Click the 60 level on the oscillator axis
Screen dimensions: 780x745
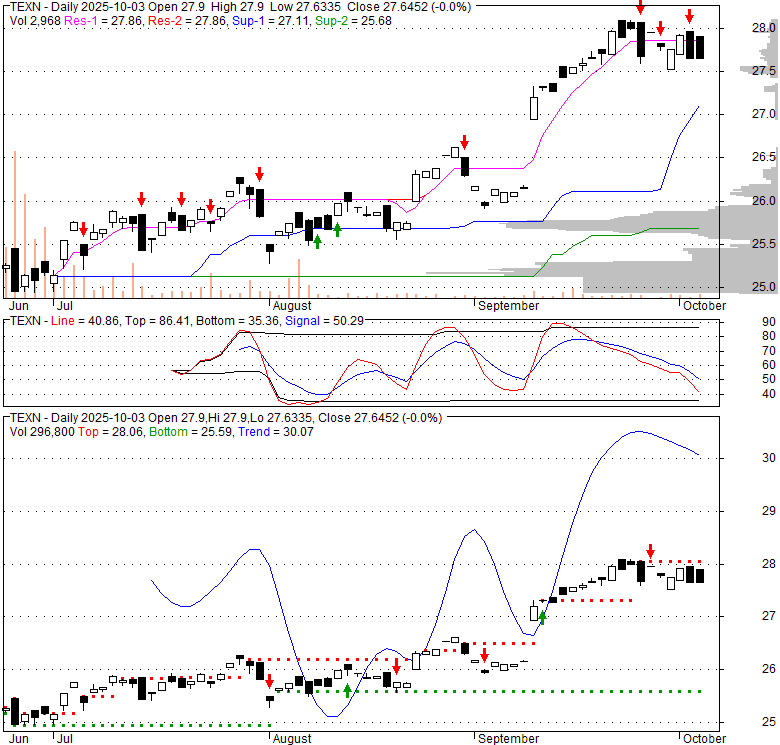pyautogui.click(x=769, y=366)
